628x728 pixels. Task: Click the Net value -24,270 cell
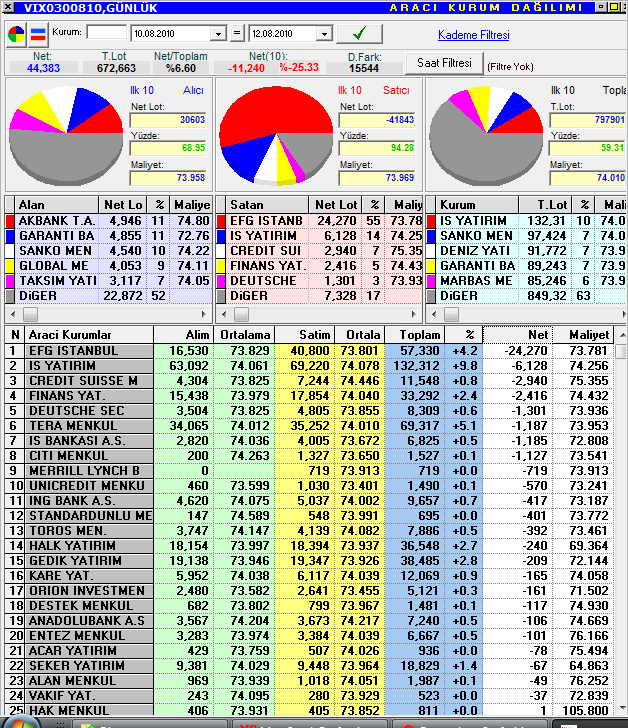[518, 351]
